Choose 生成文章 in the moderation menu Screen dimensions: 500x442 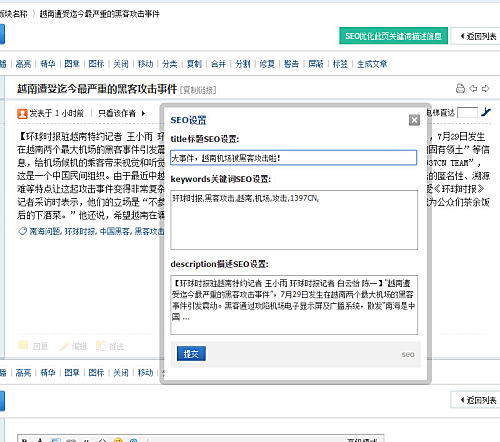pyautogui.click(x=372, y=64)
